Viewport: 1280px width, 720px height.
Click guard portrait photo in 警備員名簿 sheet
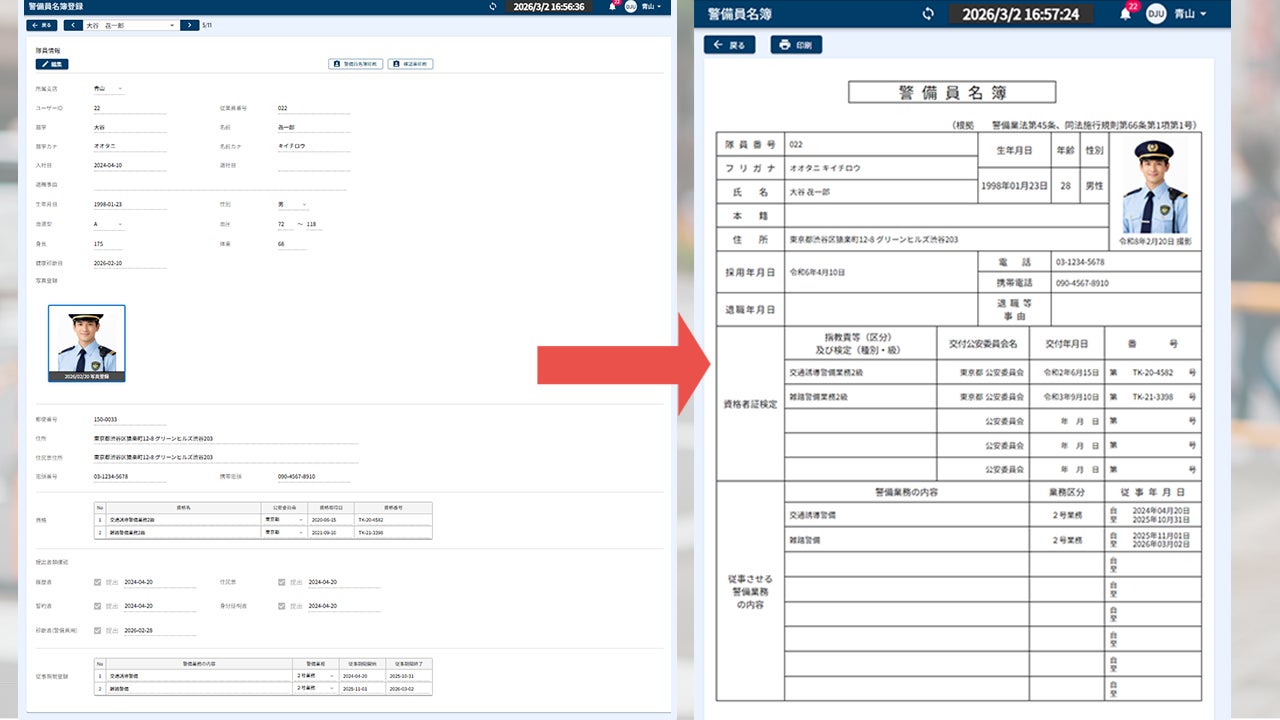[1155, 187]
